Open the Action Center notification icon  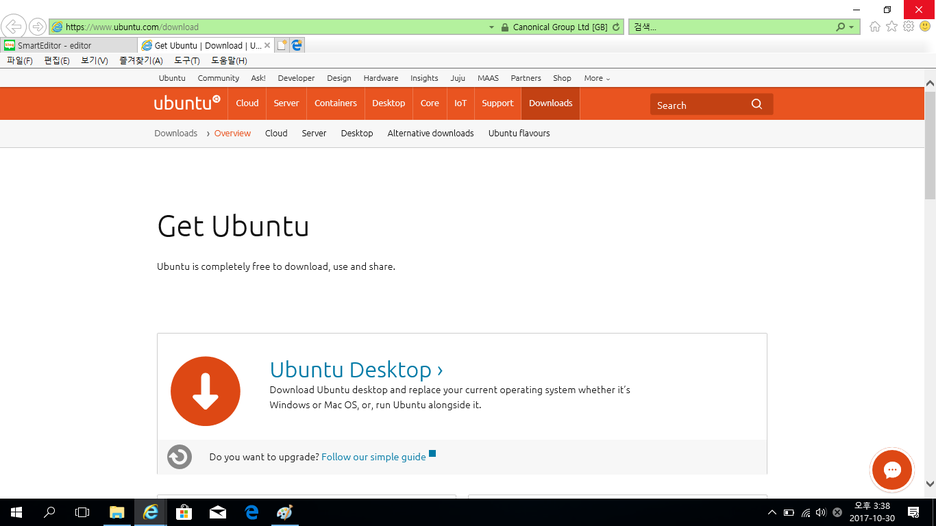point(913,512)
